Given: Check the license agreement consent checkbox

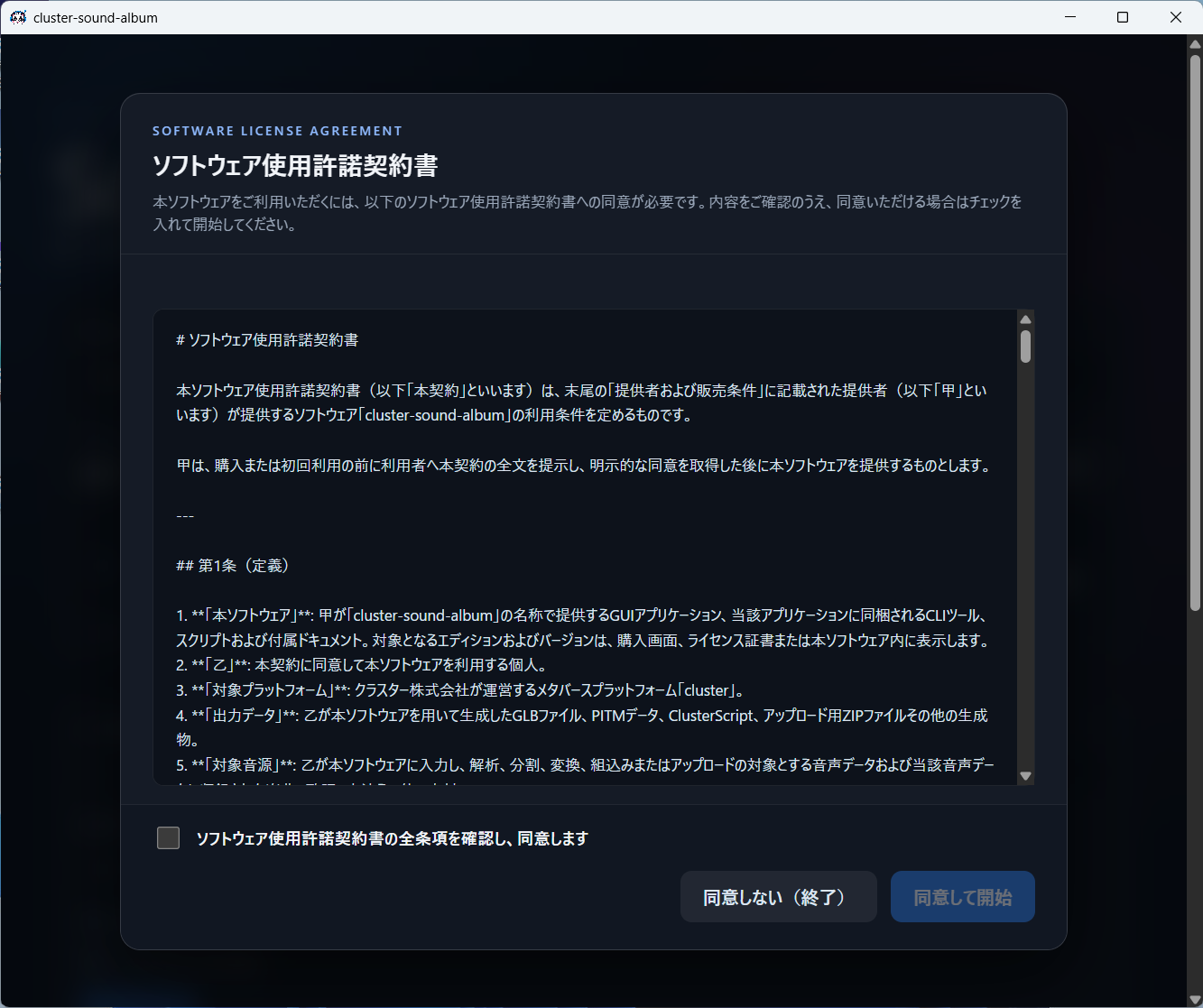Looking at the screenshot, I should point(168,838).
